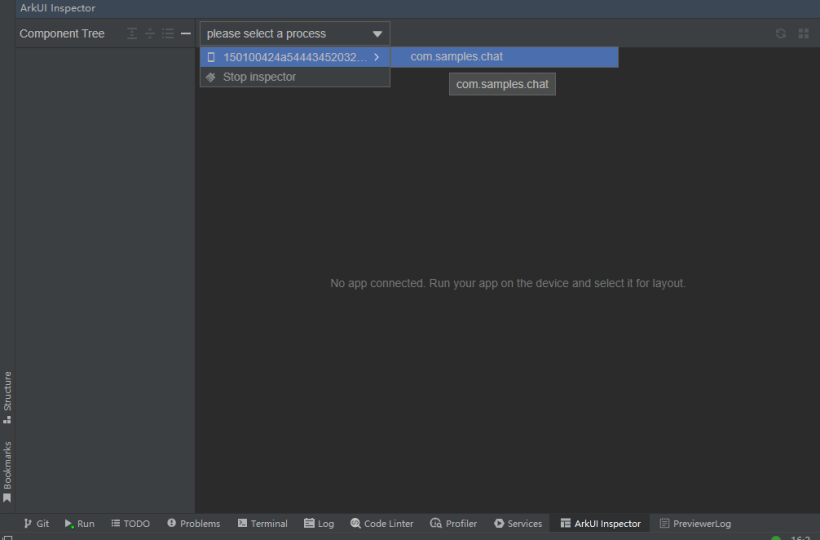
Task: Open the Git tool window
Action: pos(36,523)
